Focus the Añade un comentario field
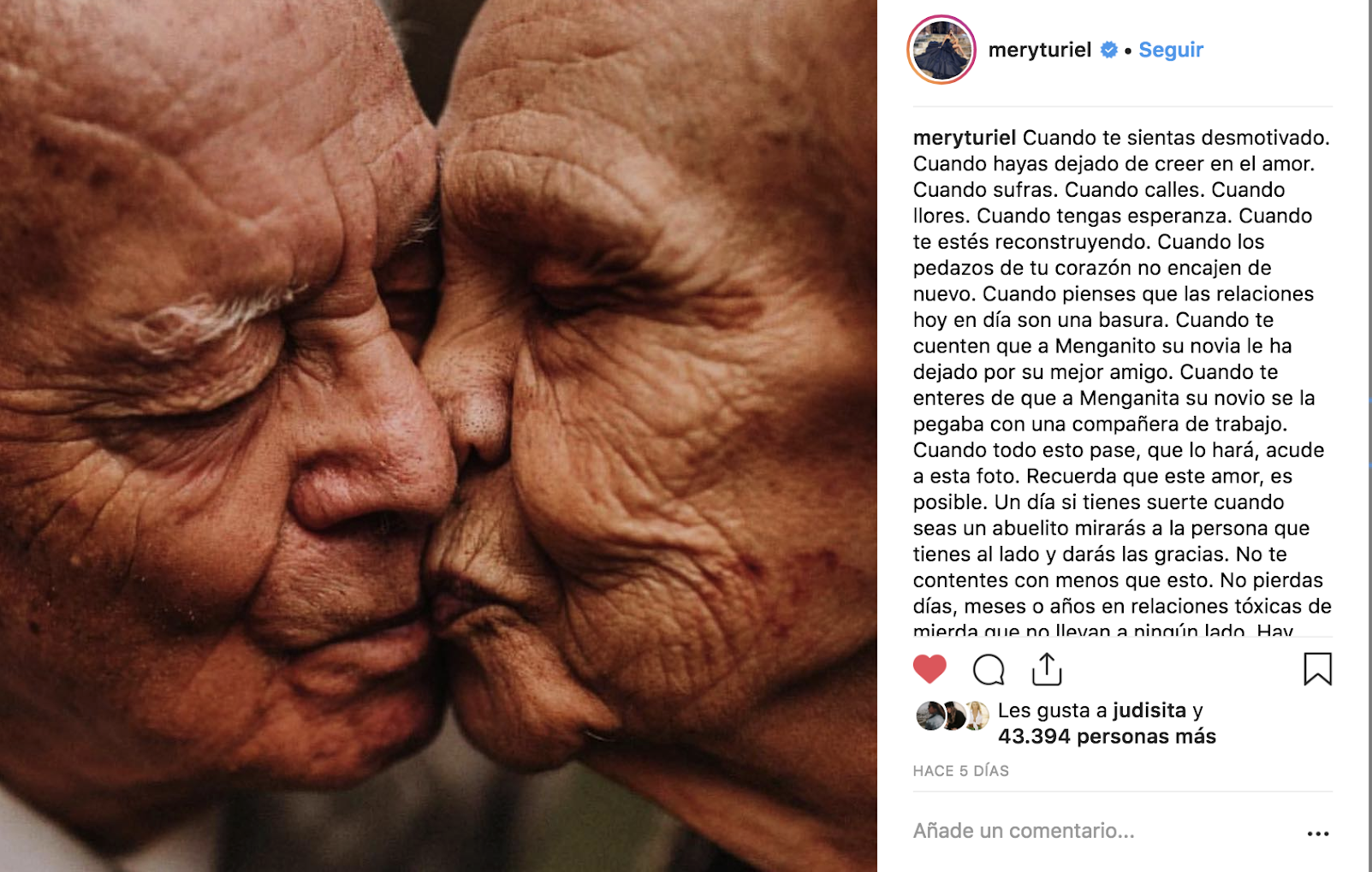Image resolution: width=1372 pixels, height=872 pixels. tap(1104, 831)
